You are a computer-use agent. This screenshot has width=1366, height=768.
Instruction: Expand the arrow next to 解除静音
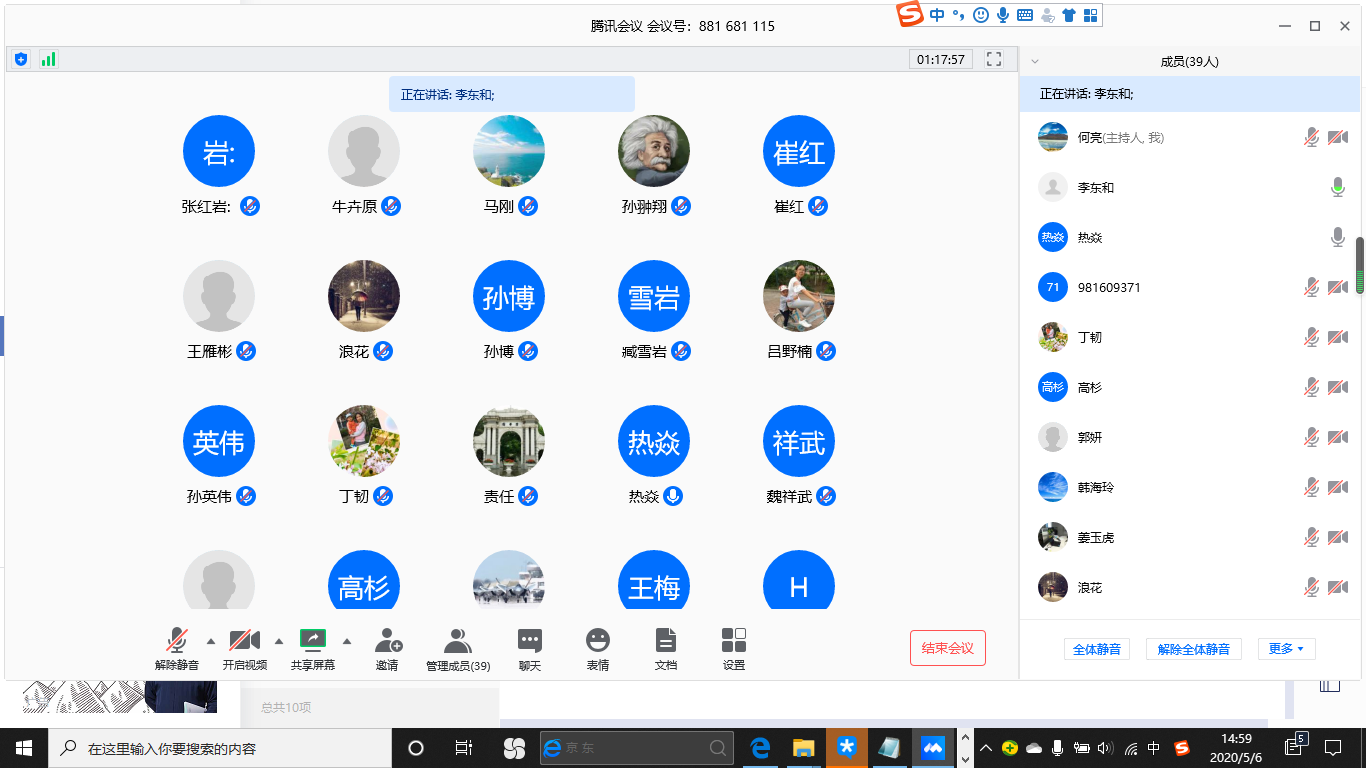210,641
